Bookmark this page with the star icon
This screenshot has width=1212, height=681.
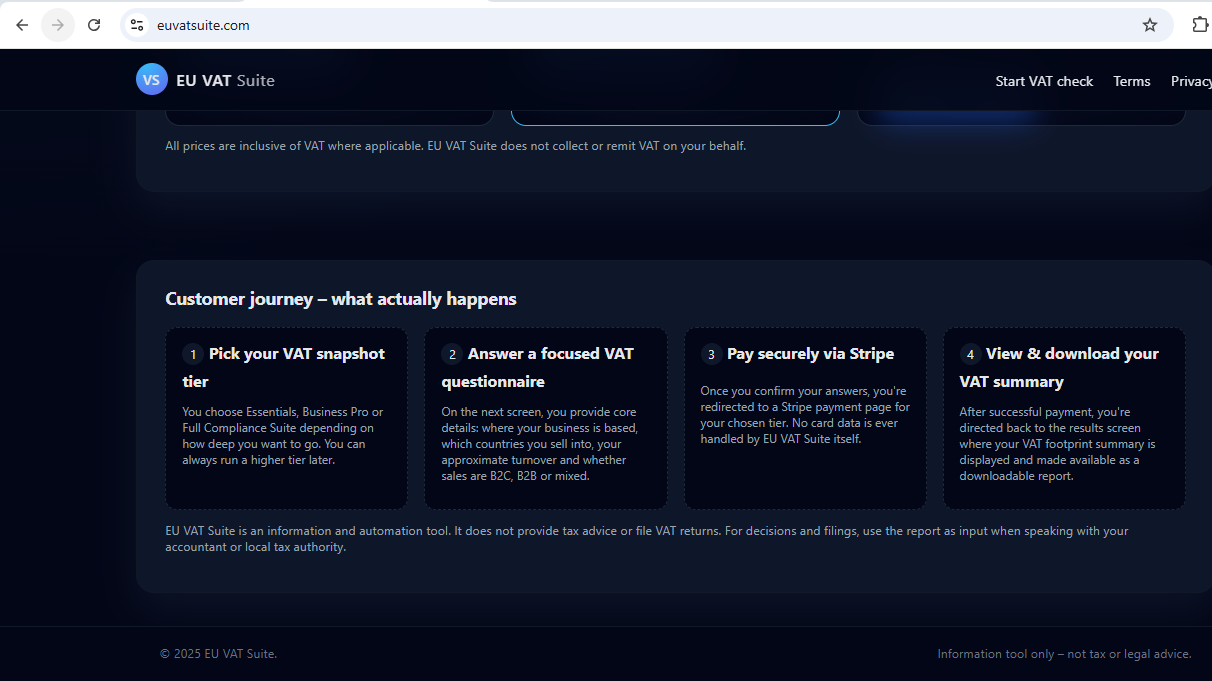(1150, 25)
